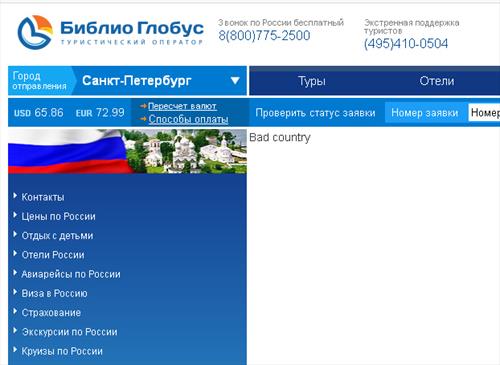Follow the Способы оплаты link
500x365 pixels.
click(188, 119)
